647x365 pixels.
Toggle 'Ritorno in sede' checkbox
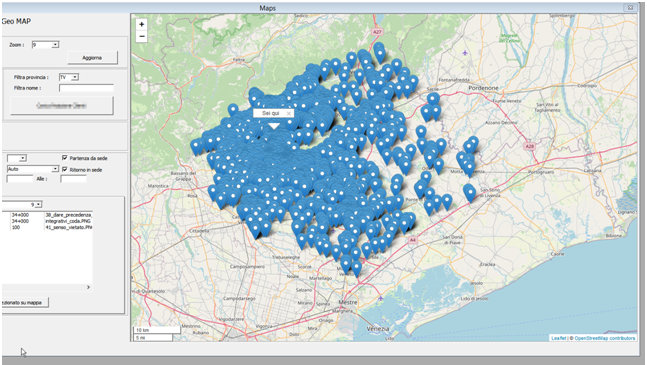[65, 169]
